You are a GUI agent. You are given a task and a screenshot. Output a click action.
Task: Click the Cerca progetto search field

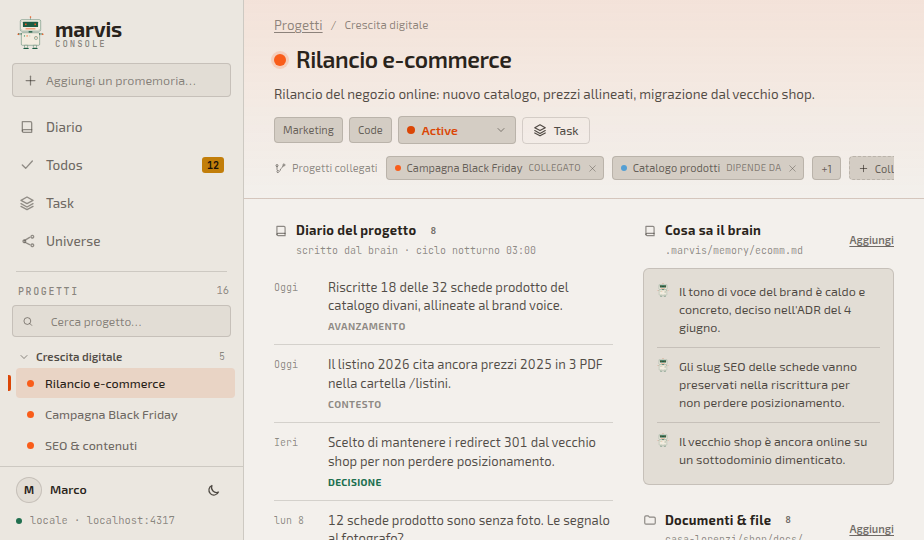tap(121, 321)
